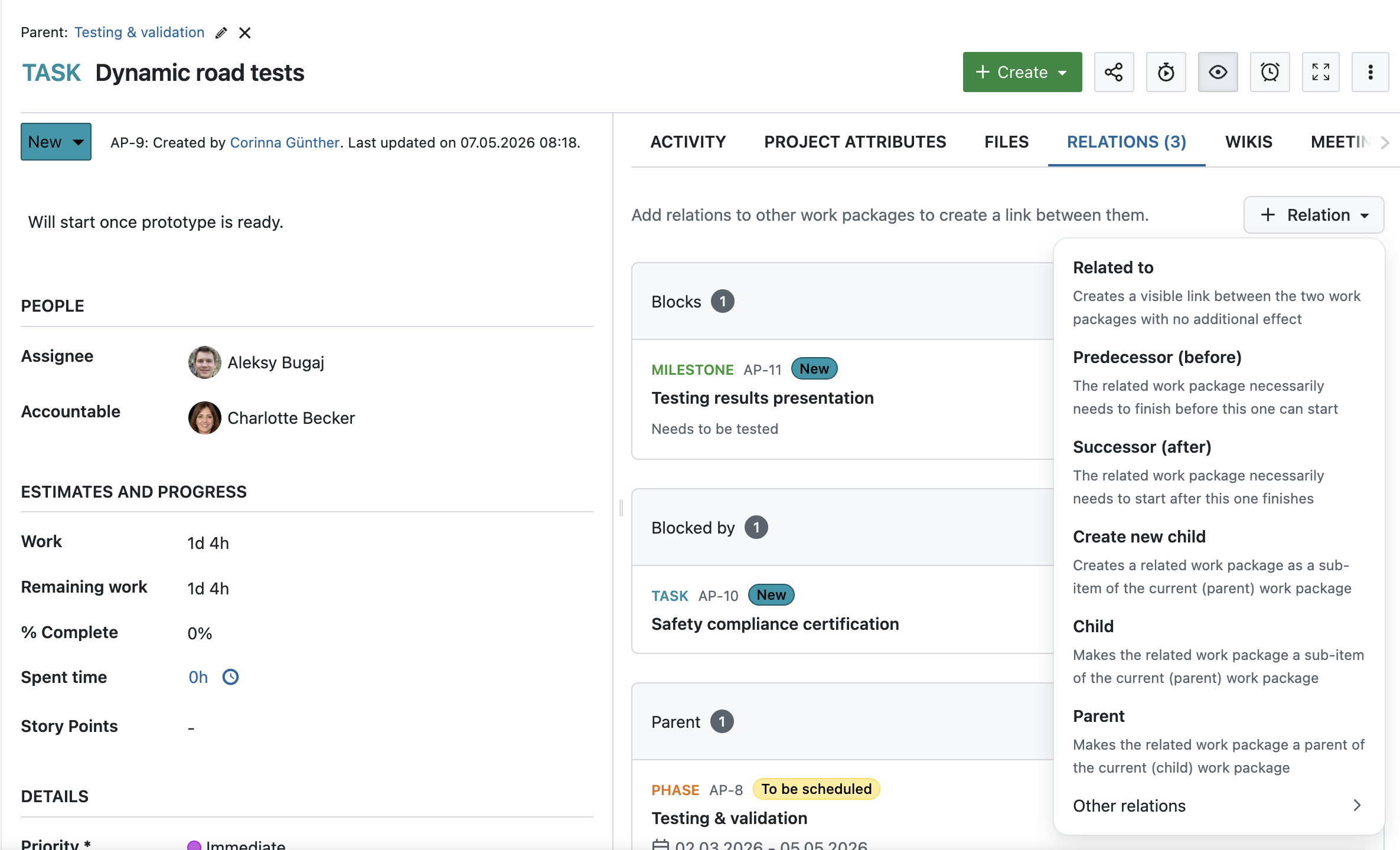
Task: Open the share work package icon
Action: click(x=1114, y=72)
